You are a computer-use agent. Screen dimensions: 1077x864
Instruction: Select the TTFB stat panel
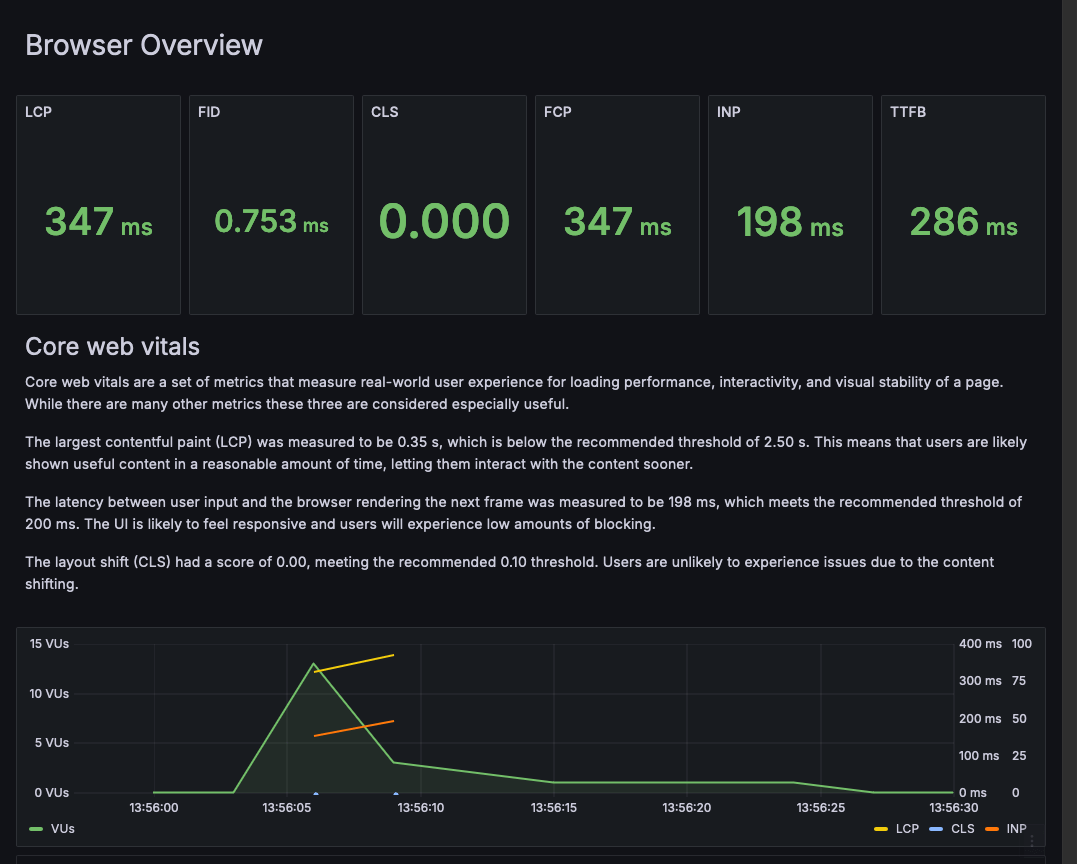tap(962, 204)
